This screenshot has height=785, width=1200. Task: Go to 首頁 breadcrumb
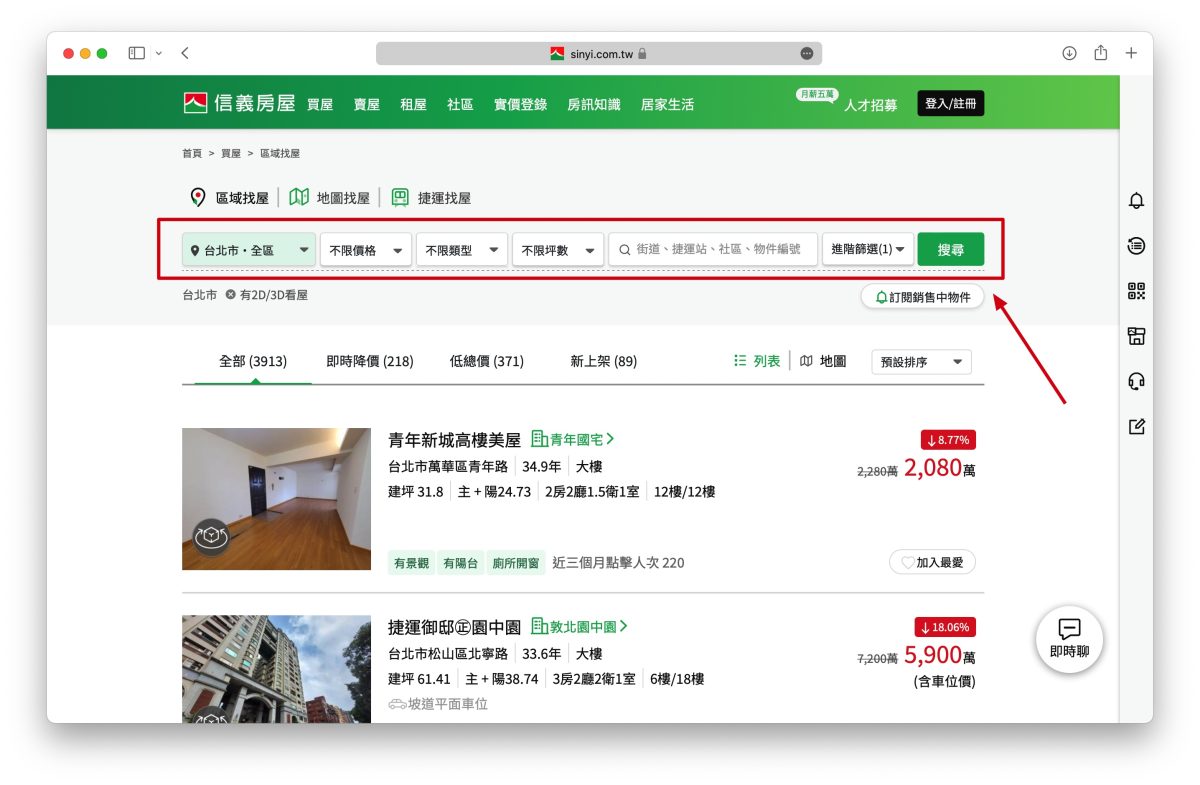192,153
